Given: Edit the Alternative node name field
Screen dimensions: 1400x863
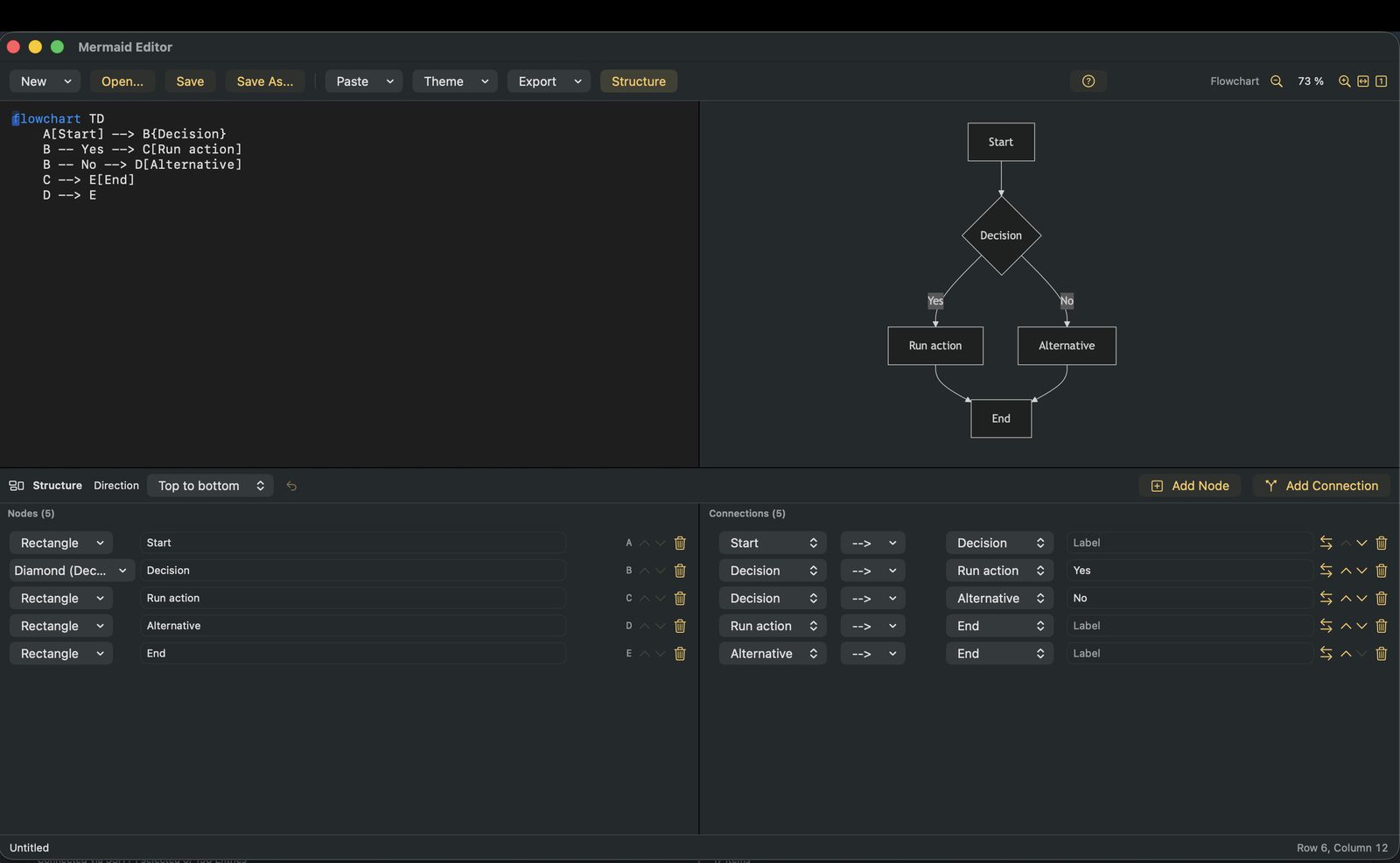Looking at the screenshot, I should pos(353,626).
